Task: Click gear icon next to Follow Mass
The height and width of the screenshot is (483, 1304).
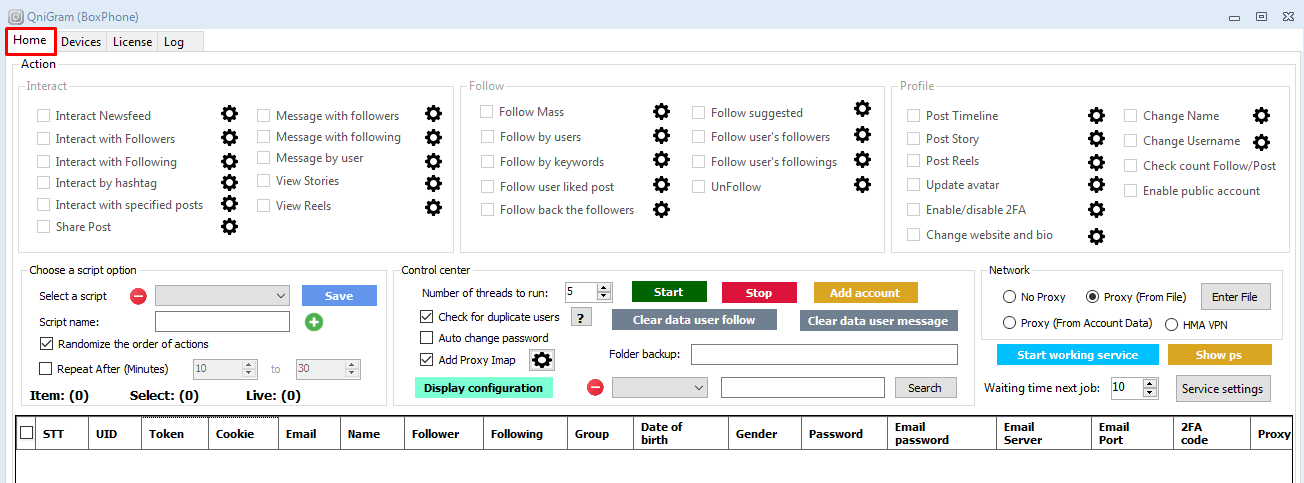Action: tap(661, 112)
